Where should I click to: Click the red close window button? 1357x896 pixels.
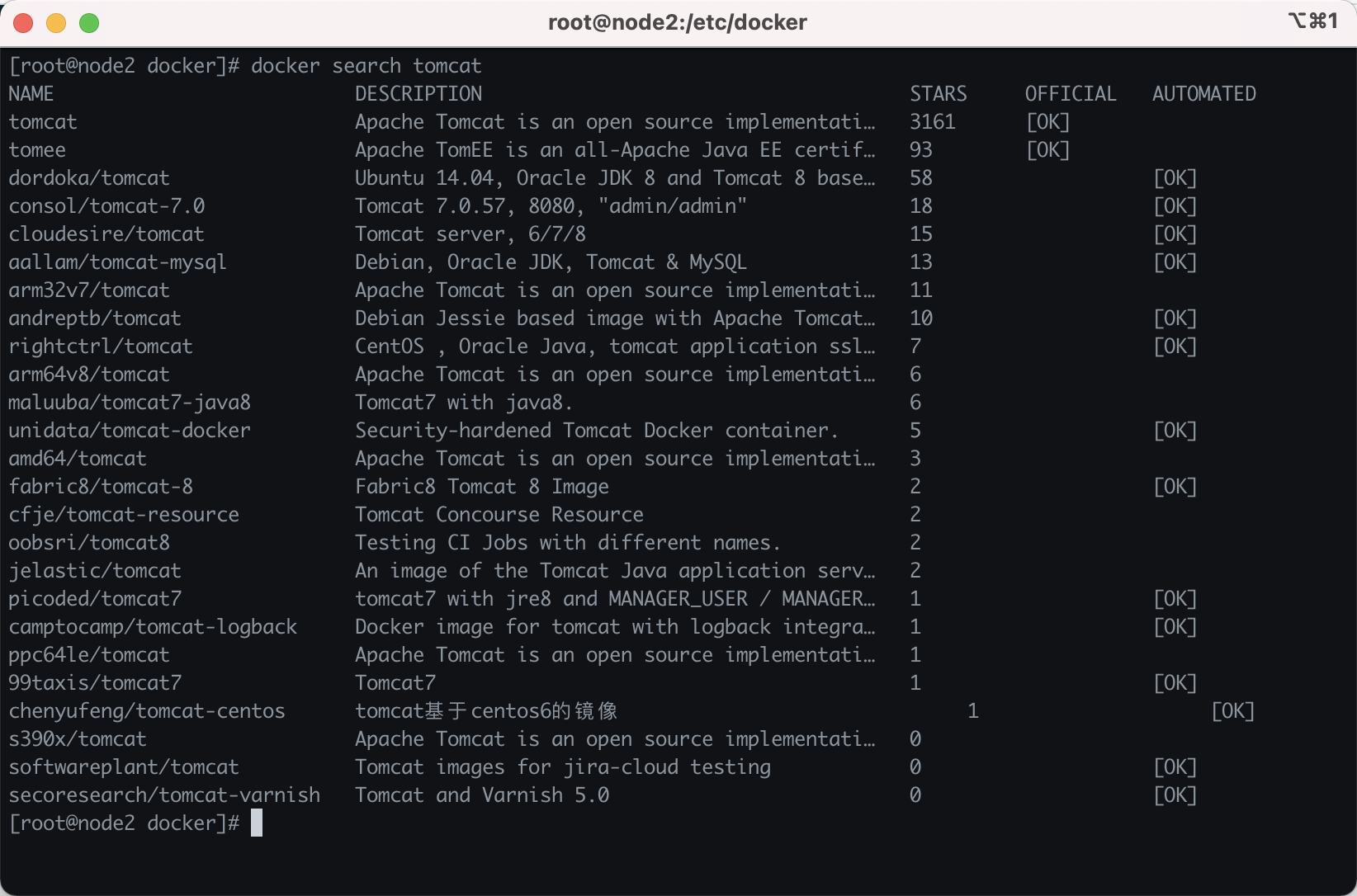23,23
